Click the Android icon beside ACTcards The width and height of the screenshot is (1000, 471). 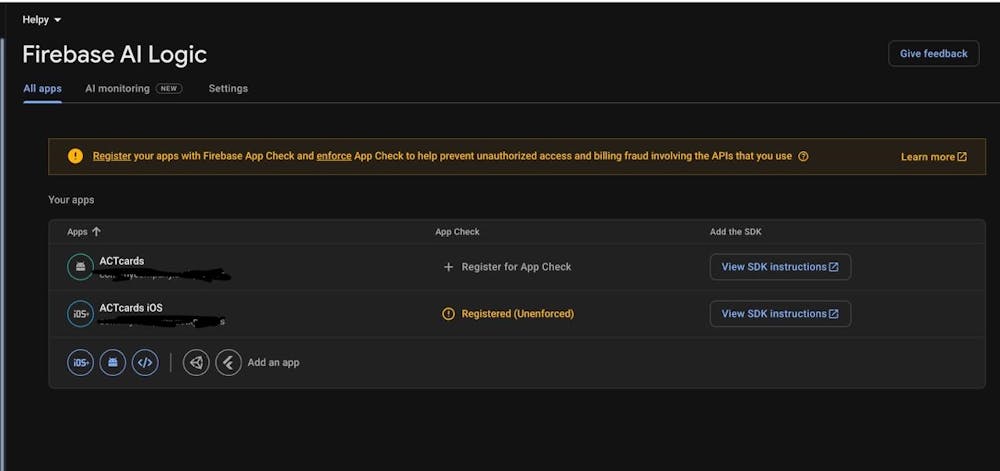(80, 267)
